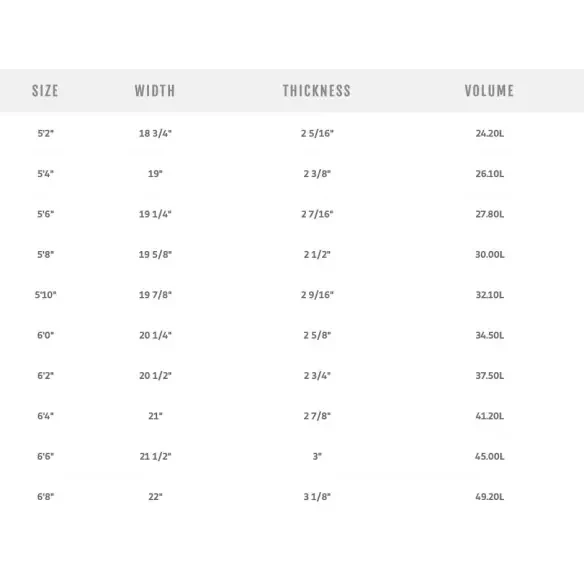The width and height of the screenshot is (584, 584).
Task: Click the SIZE column header
Action: (x=45, y=91)
